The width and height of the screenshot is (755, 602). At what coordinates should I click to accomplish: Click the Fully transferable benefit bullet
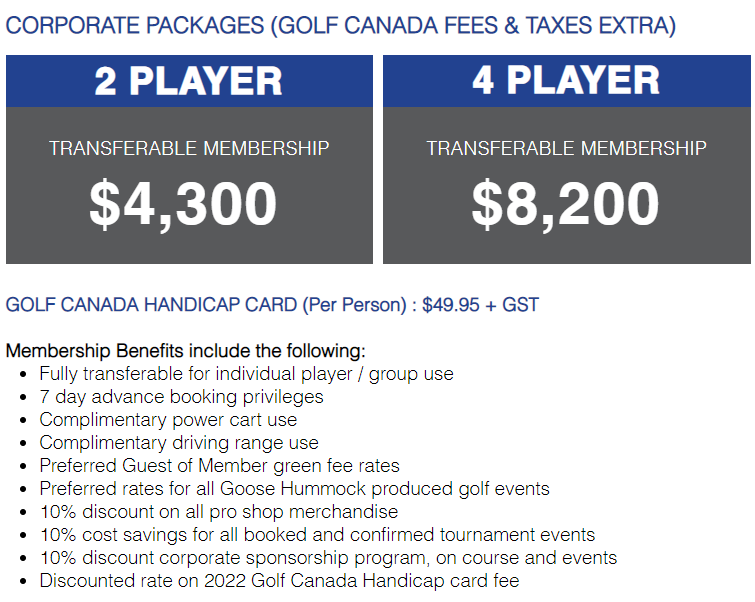point(247,374)
